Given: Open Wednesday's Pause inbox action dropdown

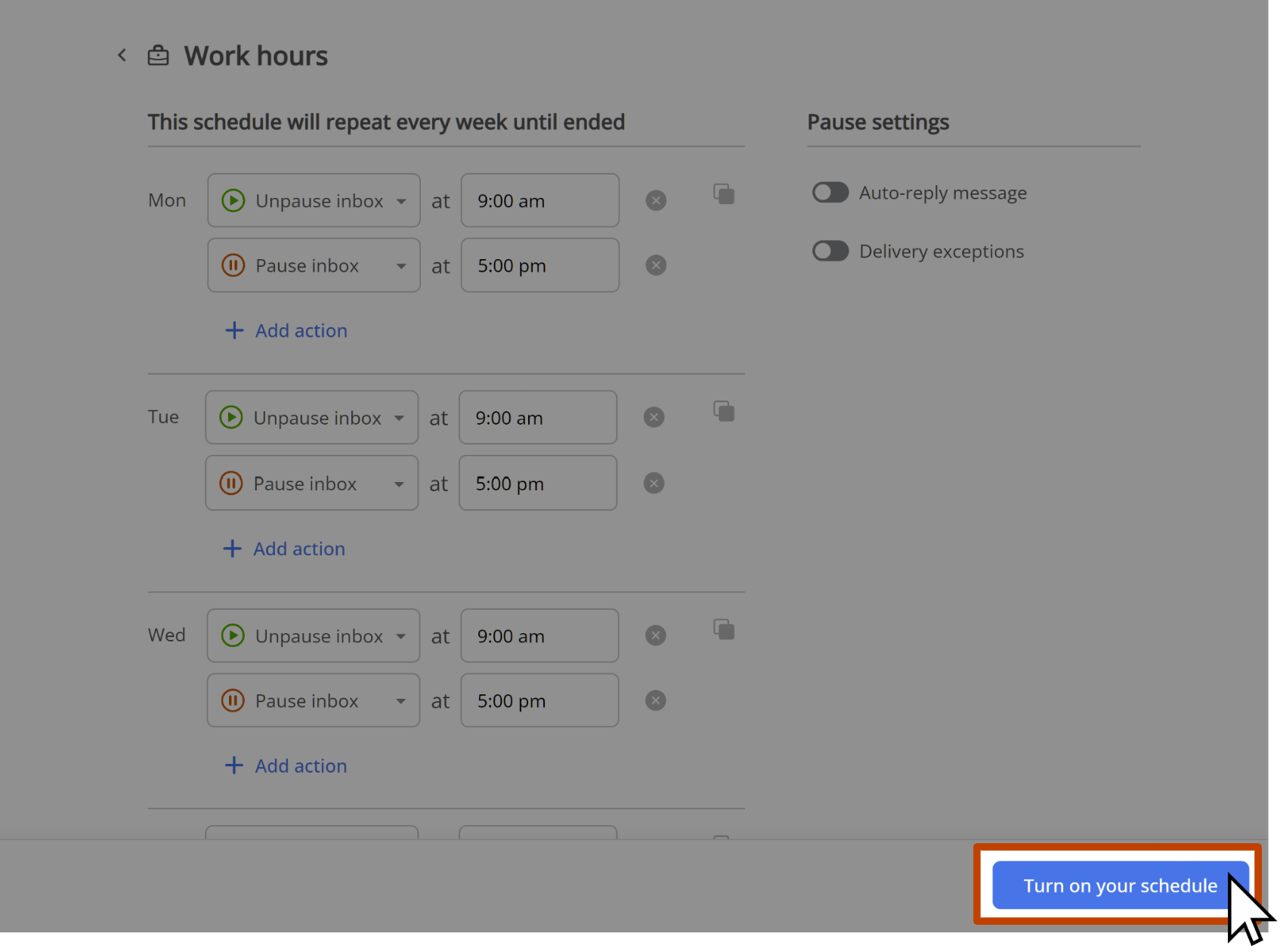Looking at the screenshot, I should (x=314, y=701).
